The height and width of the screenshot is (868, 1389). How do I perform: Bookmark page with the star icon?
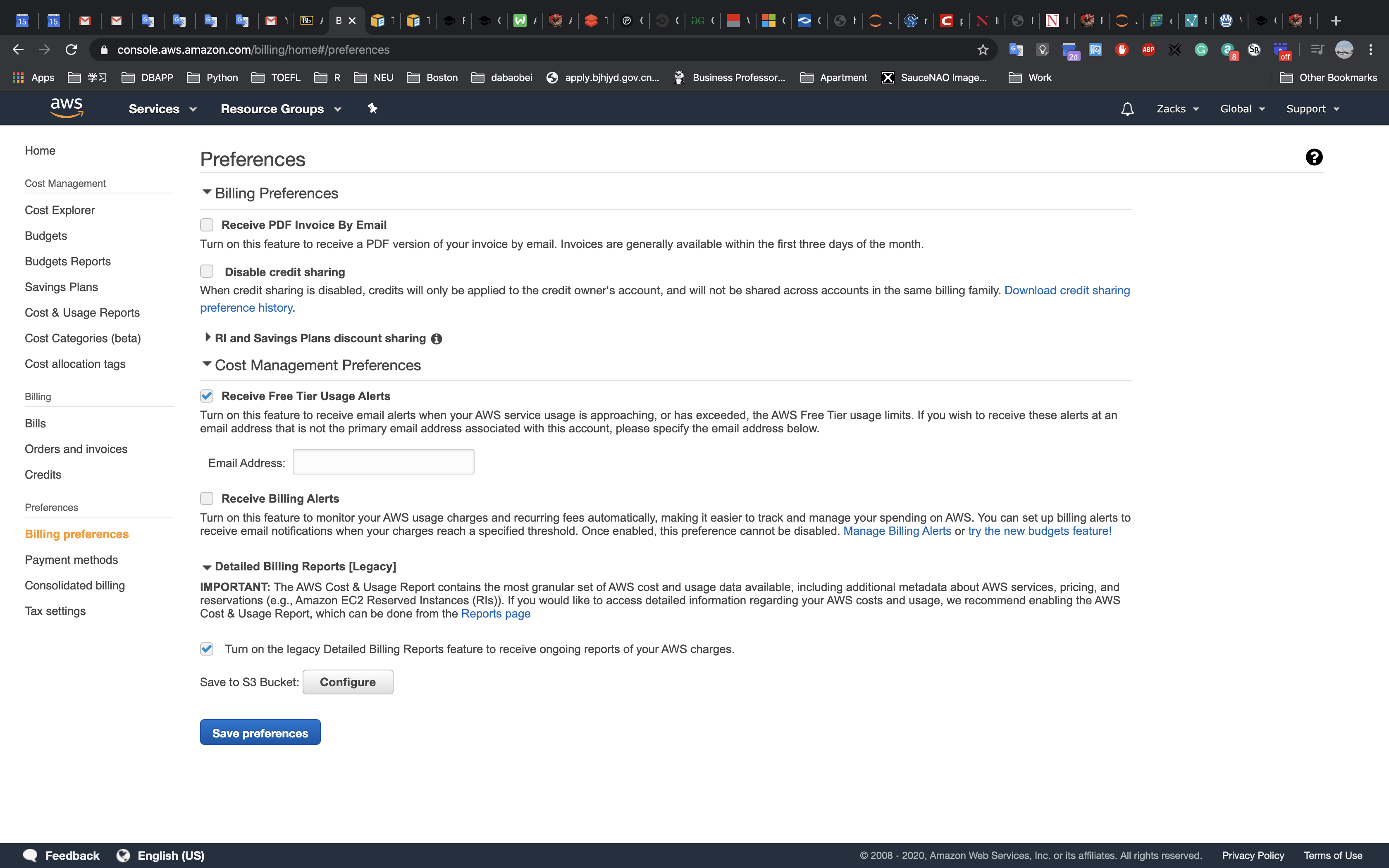coord(983,50)
